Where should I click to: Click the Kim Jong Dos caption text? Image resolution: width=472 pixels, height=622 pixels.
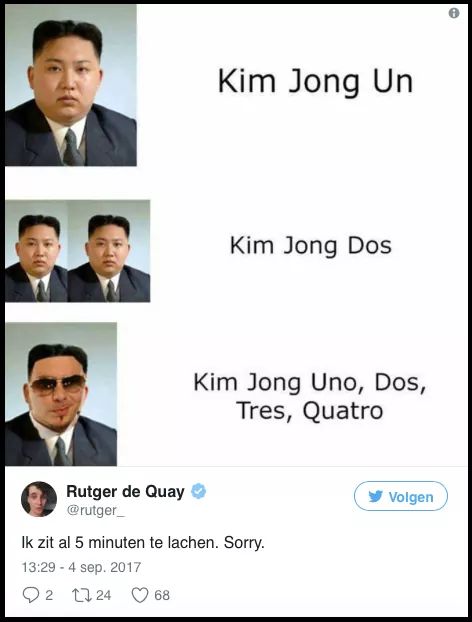click(x=311, y=246)
